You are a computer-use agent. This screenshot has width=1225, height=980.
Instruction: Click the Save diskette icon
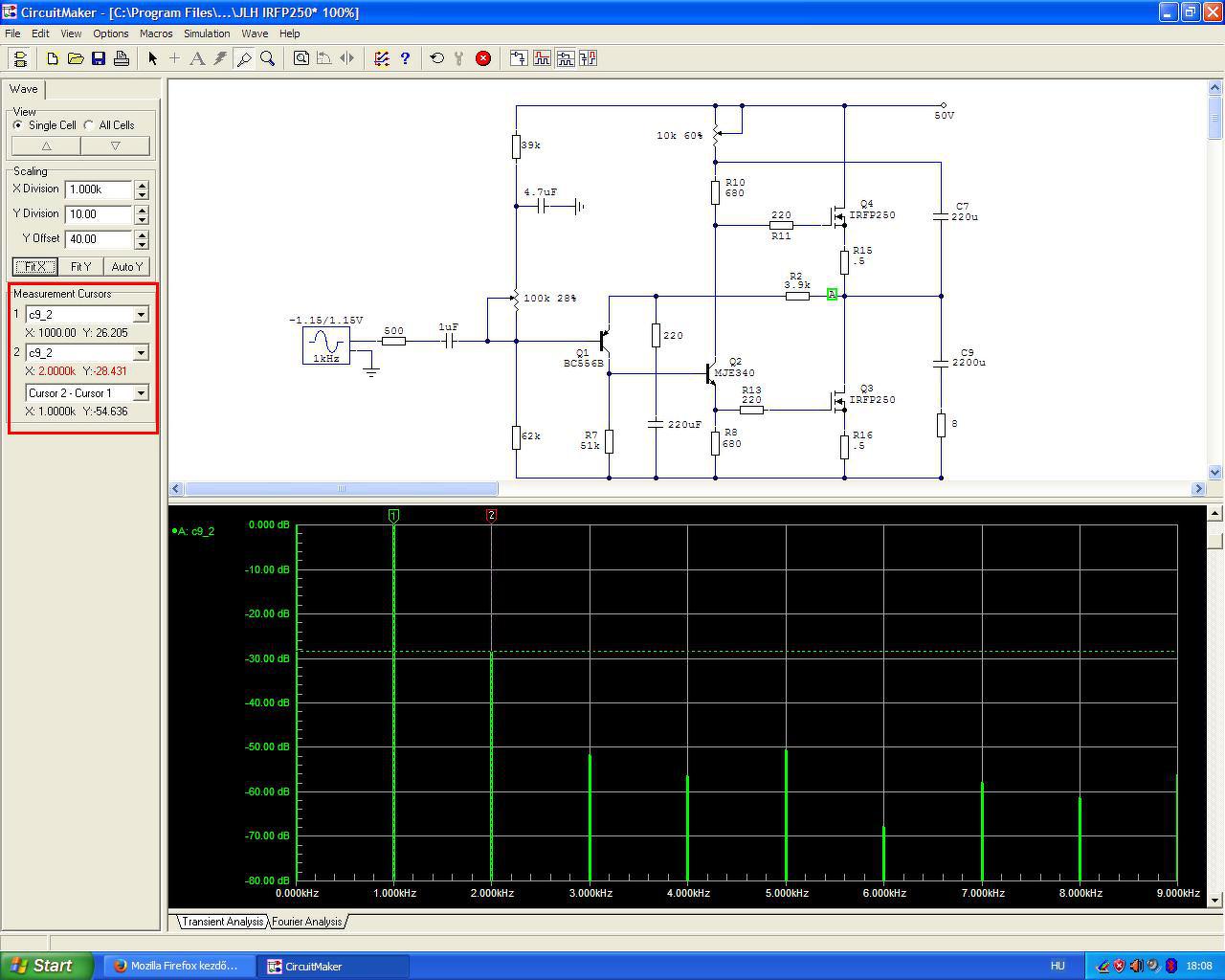pos(99,58)
